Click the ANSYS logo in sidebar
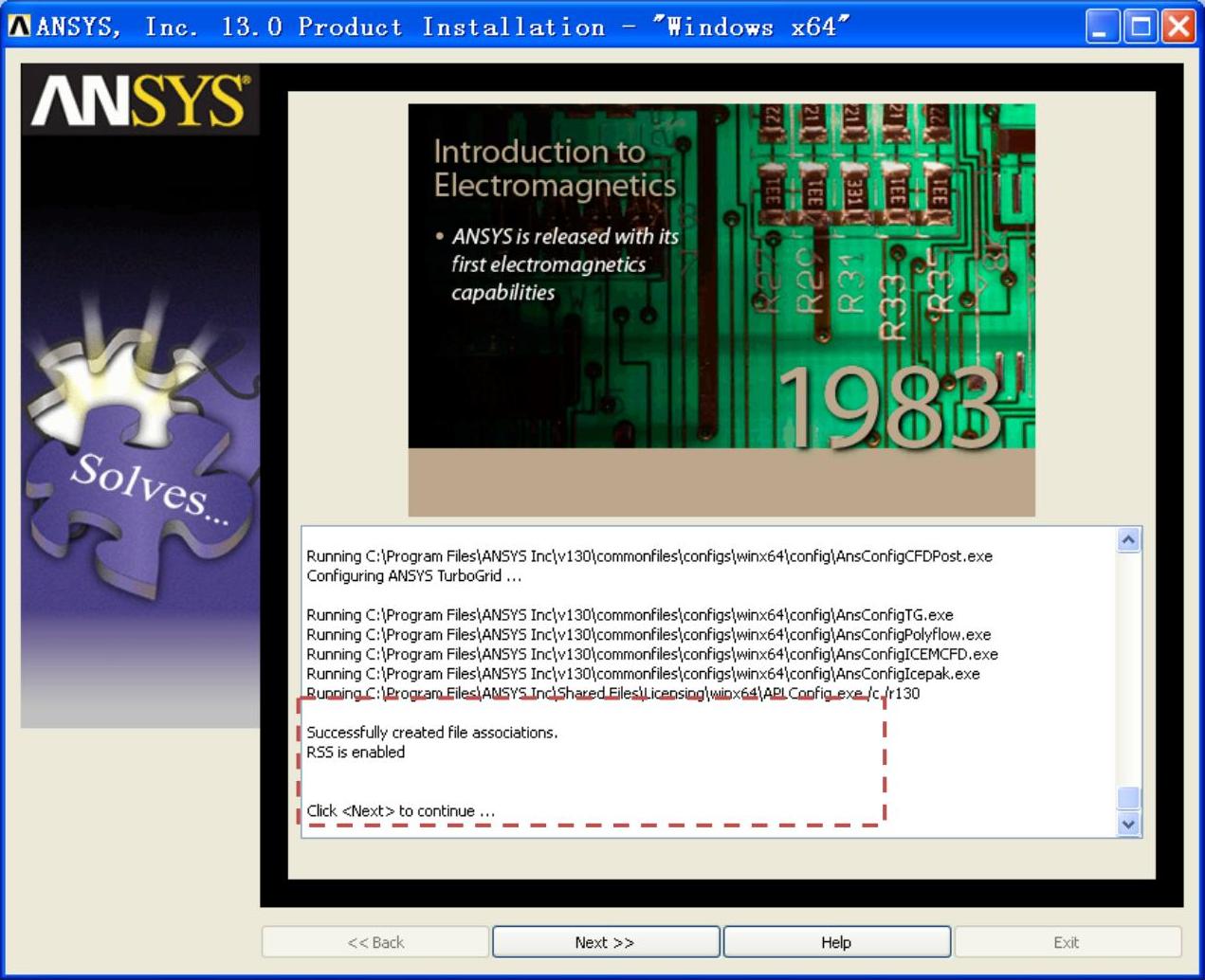 [x=140, y=100]
